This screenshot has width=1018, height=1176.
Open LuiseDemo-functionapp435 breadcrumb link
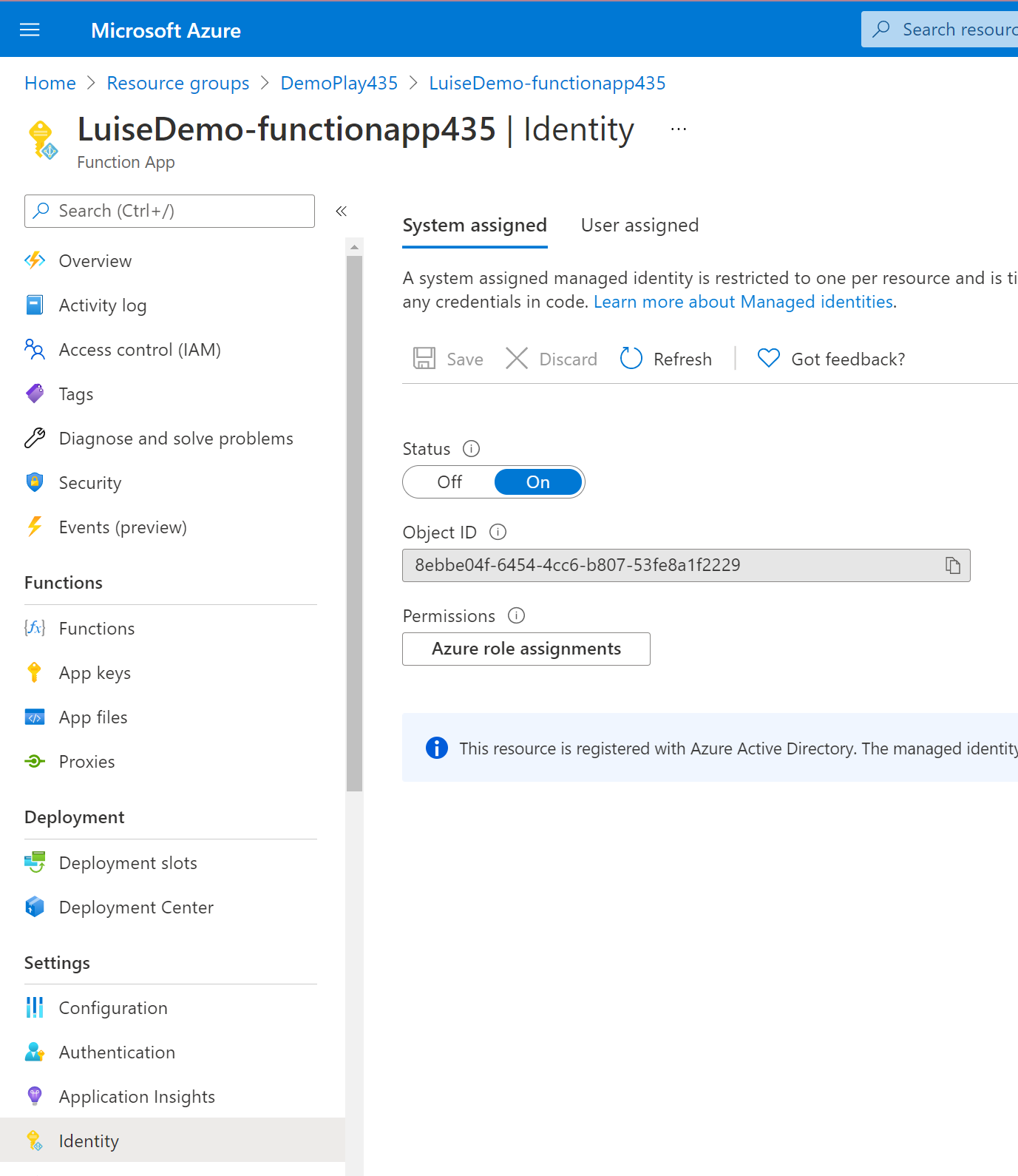[x=547, y=83]
